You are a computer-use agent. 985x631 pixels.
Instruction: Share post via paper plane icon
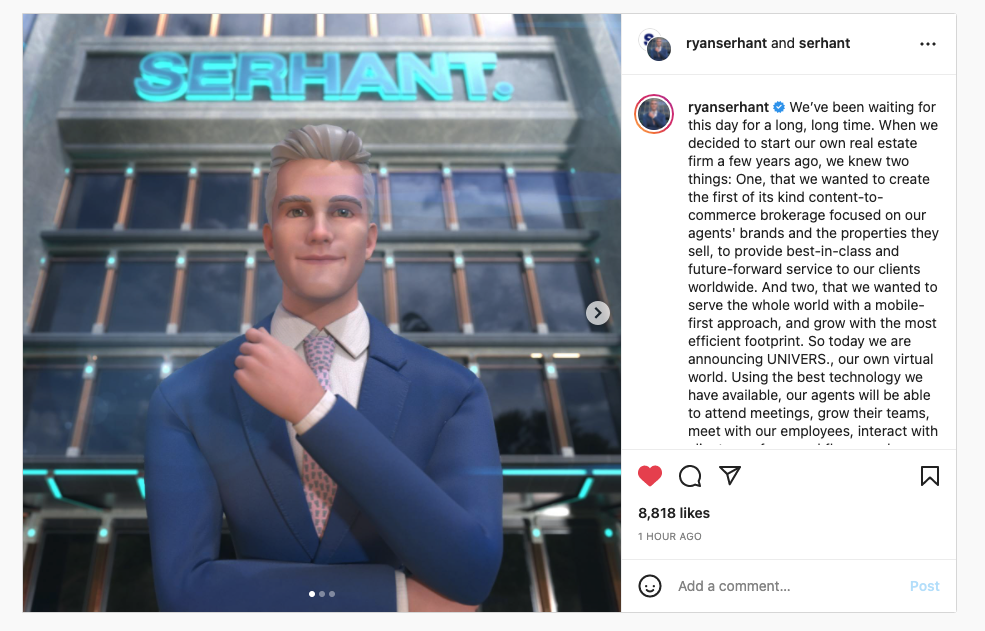[x=730, y=475]
